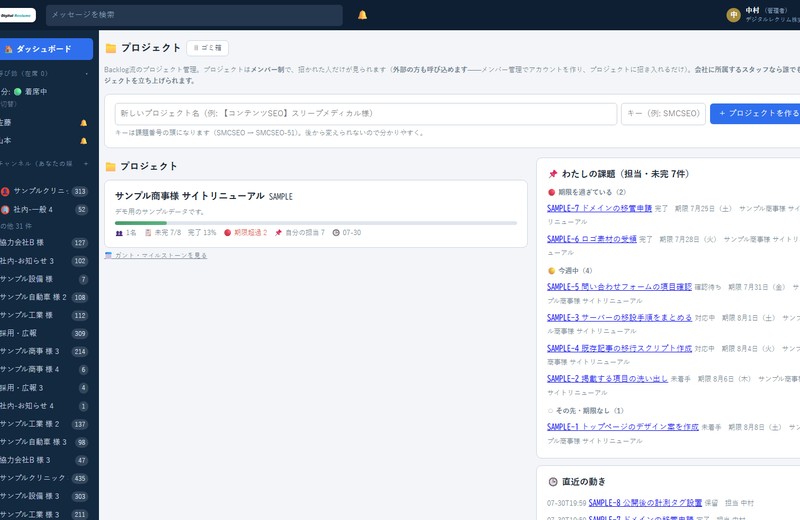Click the プロジェクトを作る button
Image resolution: width=800 pixels, height=520 pixels.
(x=756, y=113)
